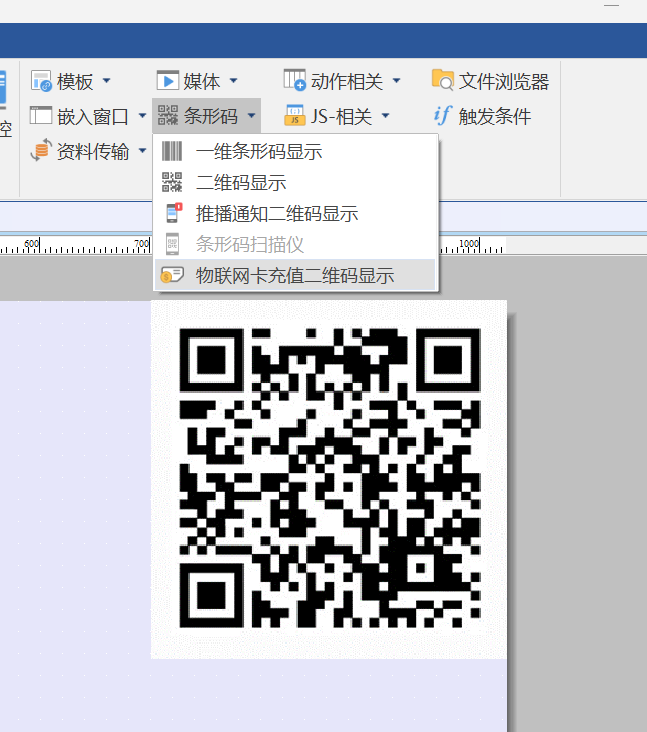This screenshot has height=732, width=647.
Task: Select 一维条形码显示 menu item
Action: 258,152
